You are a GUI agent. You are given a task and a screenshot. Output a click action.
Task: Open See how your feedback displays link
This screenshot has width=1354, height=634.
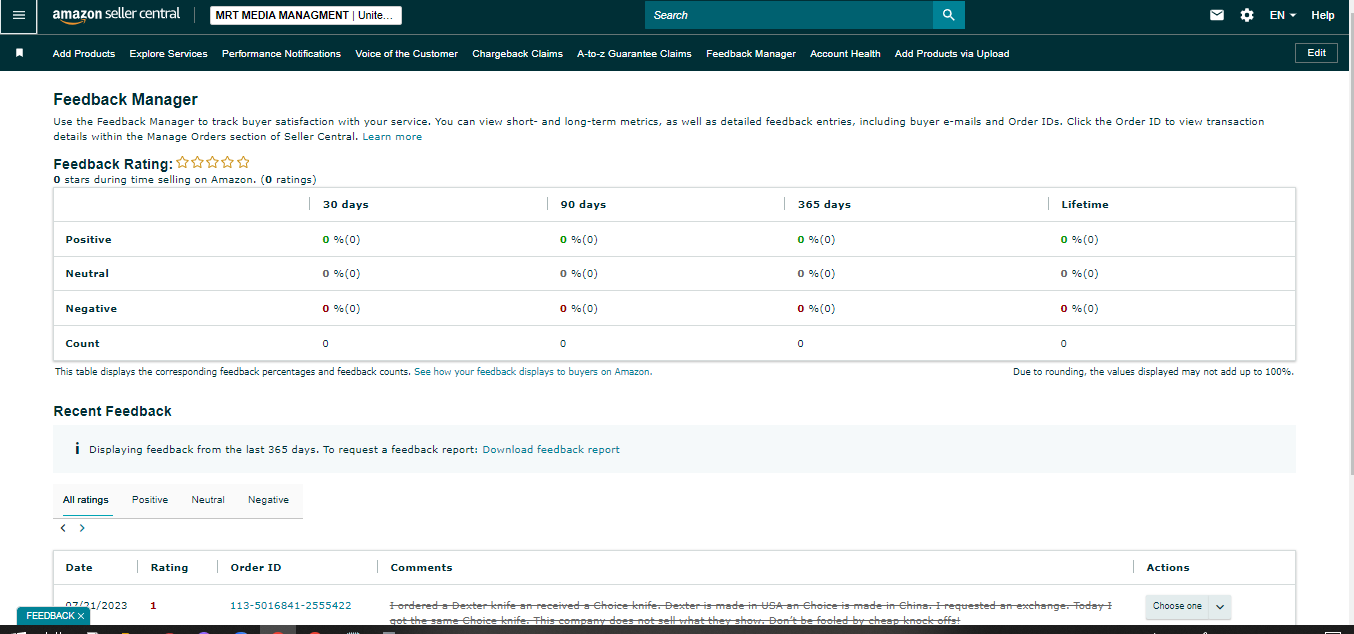533,371
